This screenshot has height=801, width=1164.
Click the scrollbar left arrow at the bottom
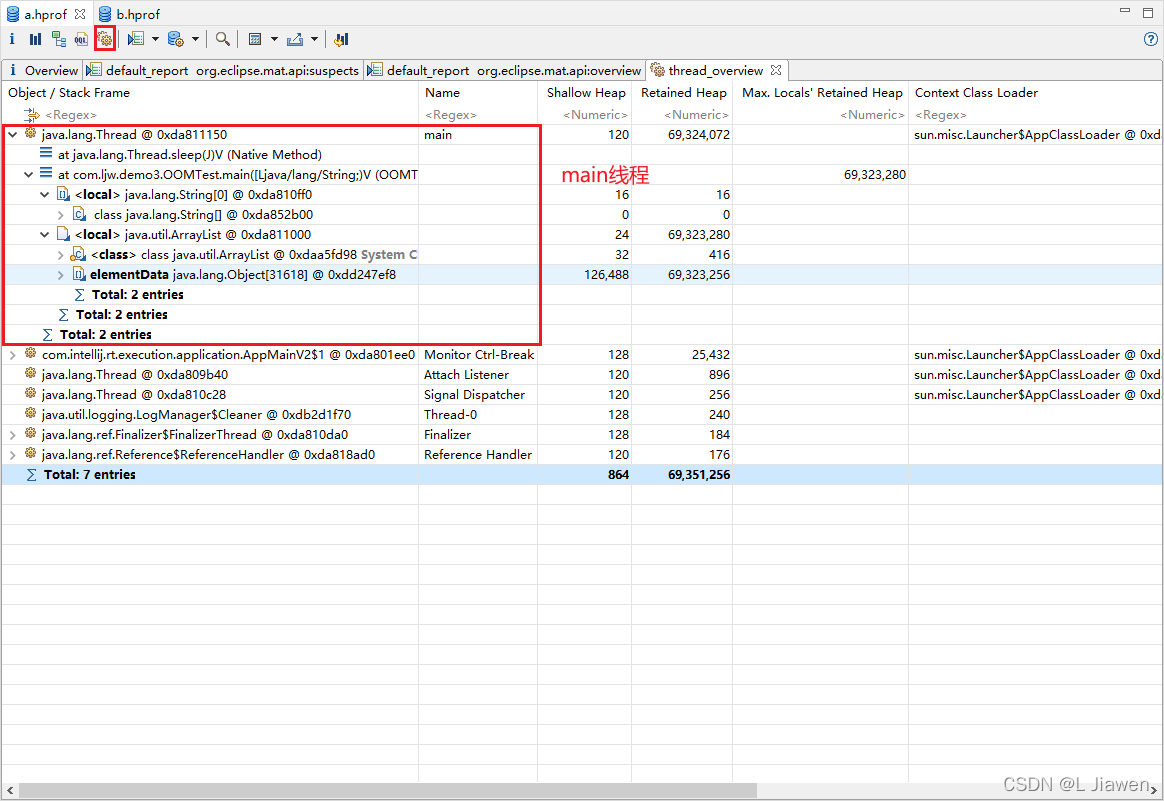[10, 790]
